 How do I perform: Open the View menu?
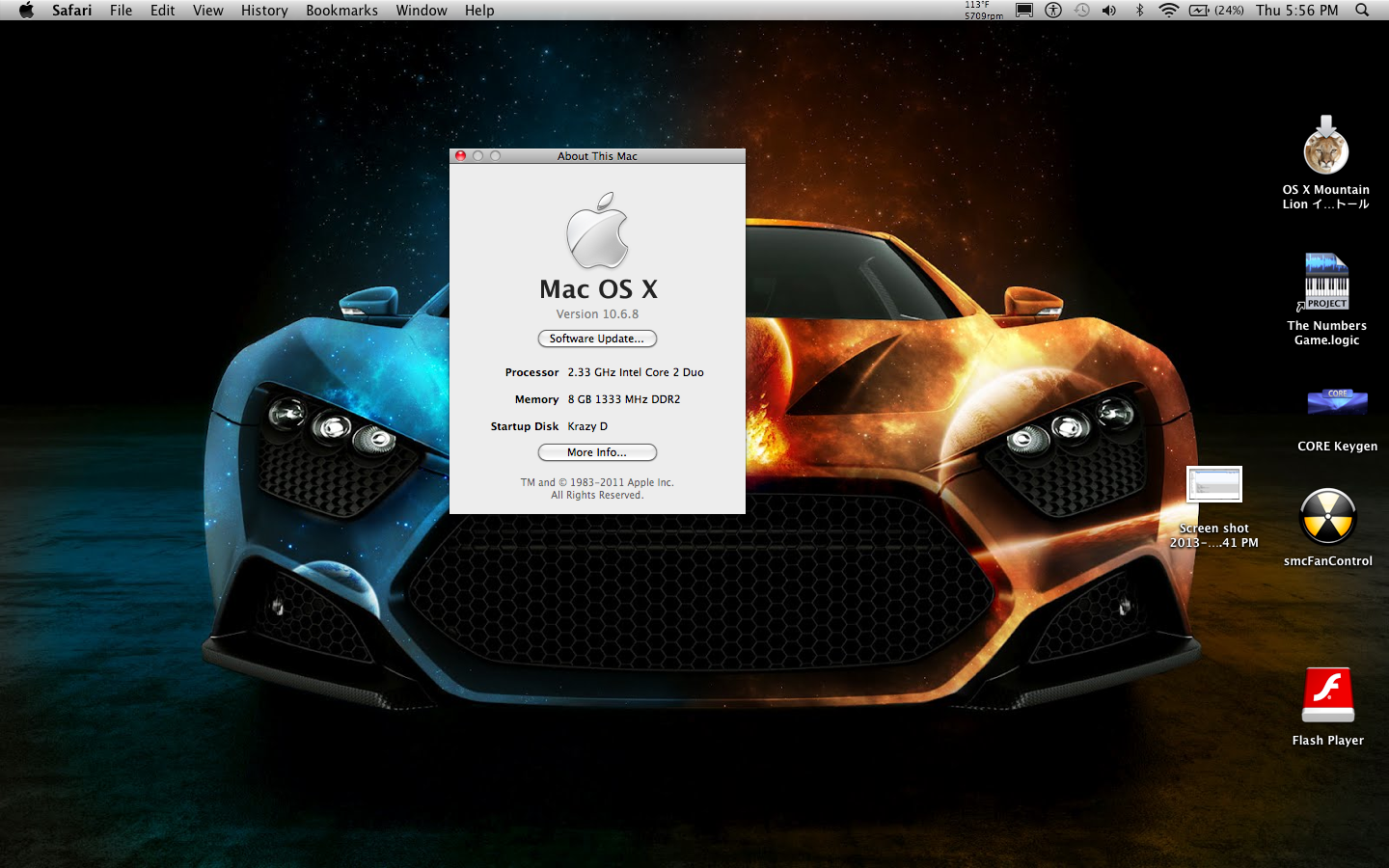pyautogui.click(x=207, y=11)
